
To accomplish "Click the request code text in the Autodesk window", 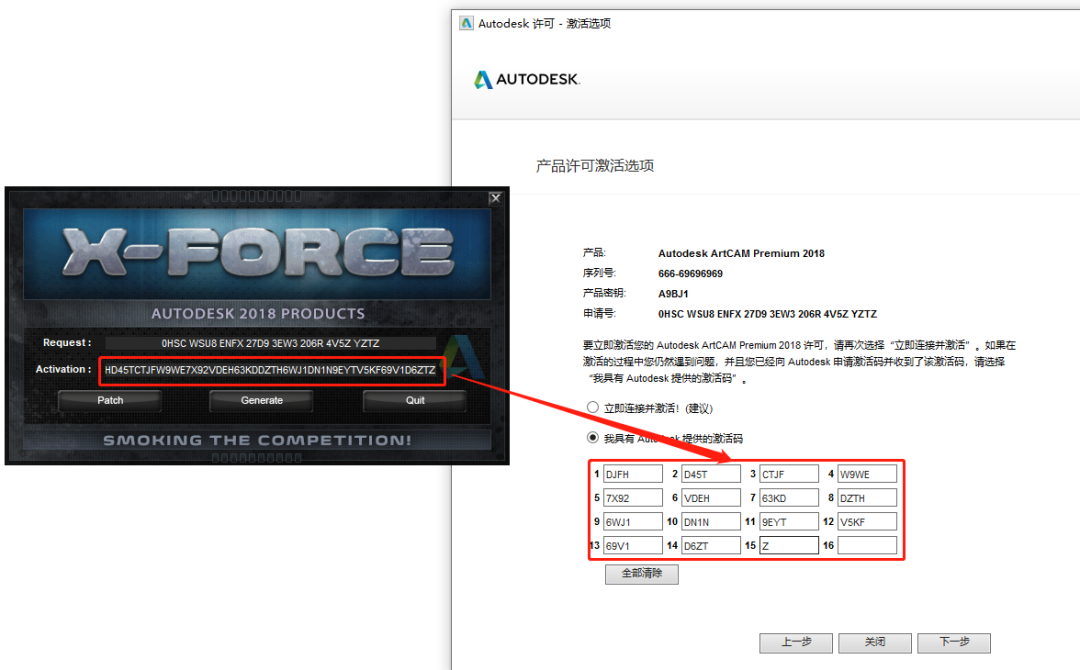I will click(767, 314).
